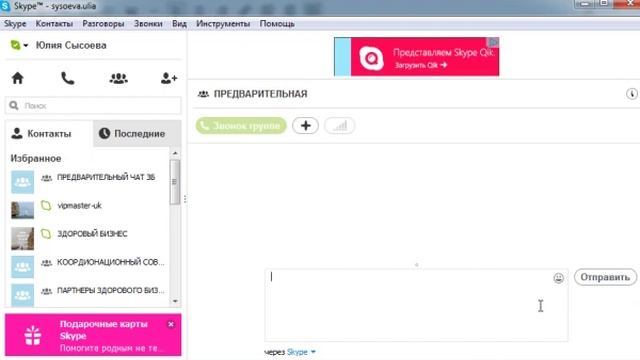The image size is (640, 360).
Task: Open the Помощь menu
Action: click(277, 24)
